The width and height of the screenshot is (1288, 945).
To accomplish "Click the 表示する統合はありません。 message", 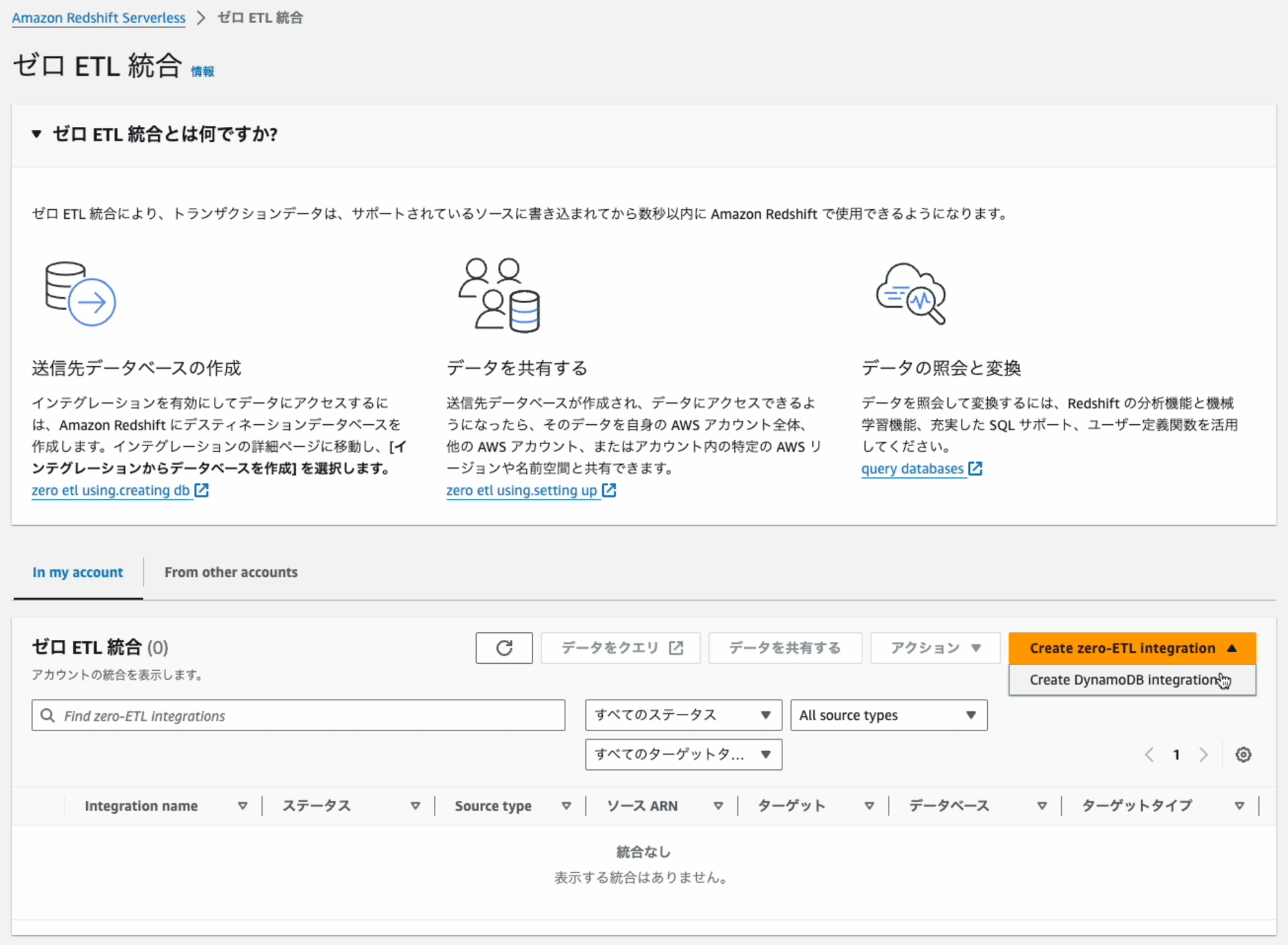I will (x=641, y=877).
